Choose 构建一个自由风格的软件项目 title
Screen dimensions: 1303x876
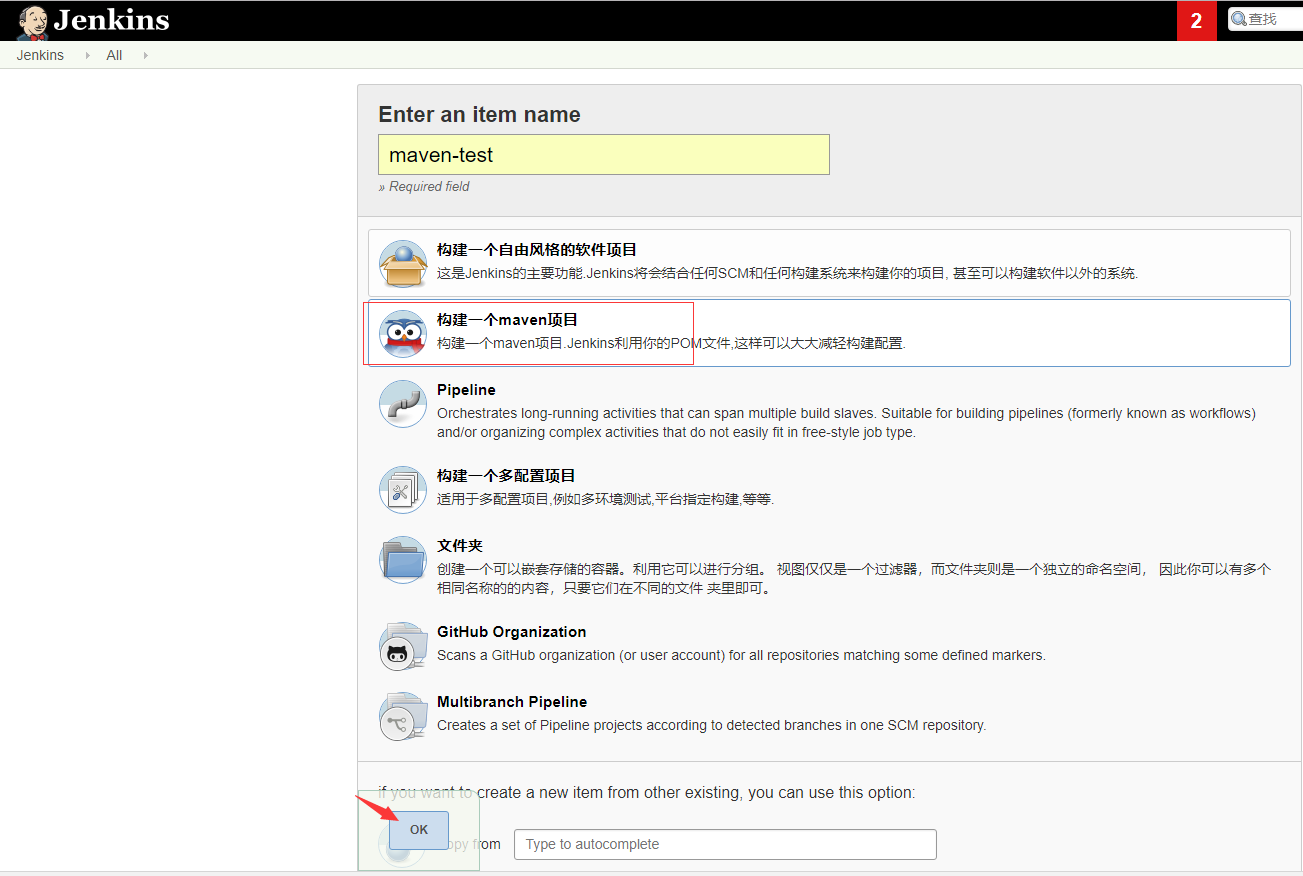coord(537,250)
